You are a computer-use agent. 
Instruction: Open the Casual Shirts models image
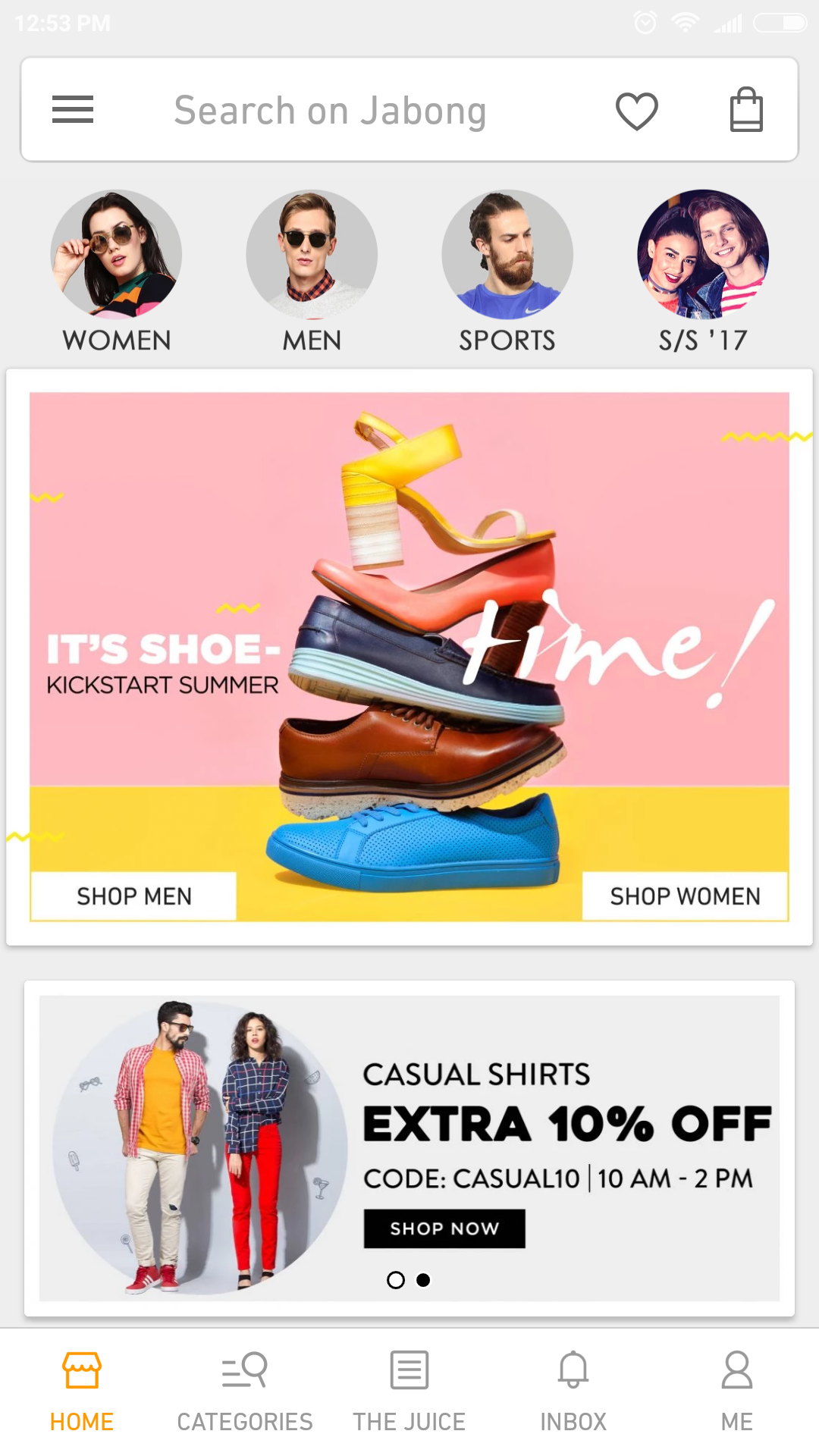click(x=200, y=1148)
